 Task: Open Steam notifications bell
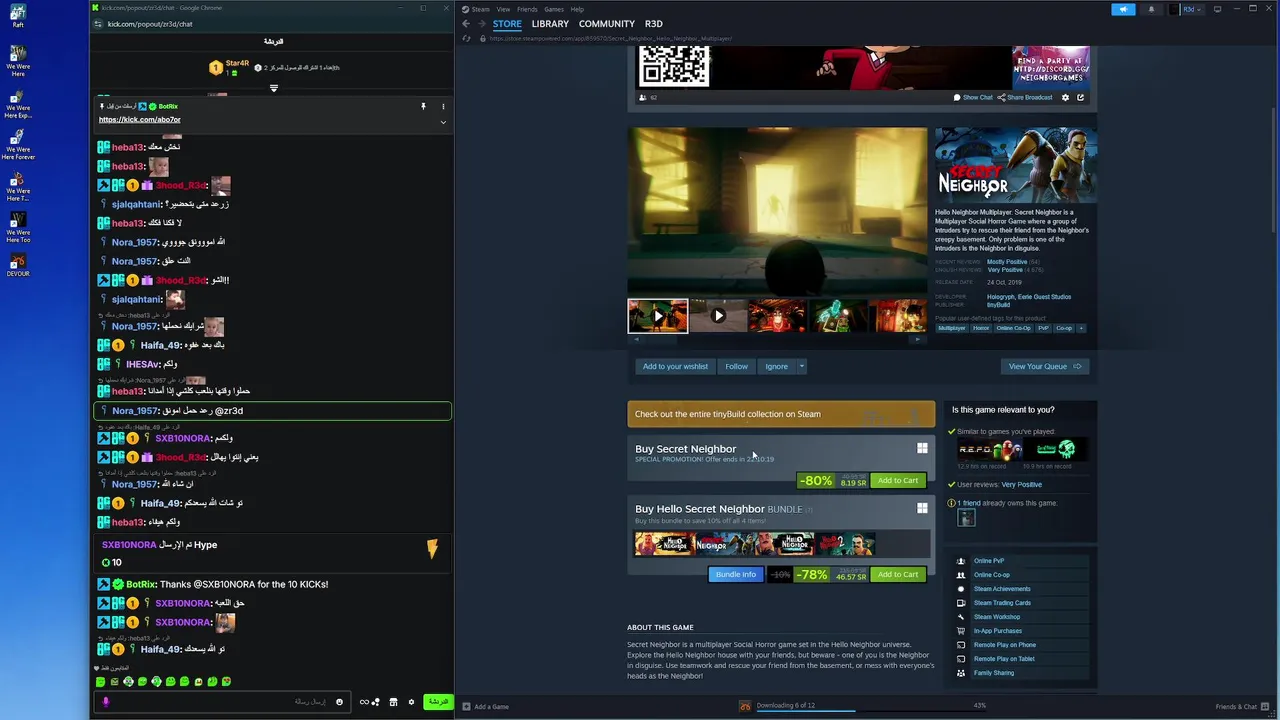(x=1151, y=9)
